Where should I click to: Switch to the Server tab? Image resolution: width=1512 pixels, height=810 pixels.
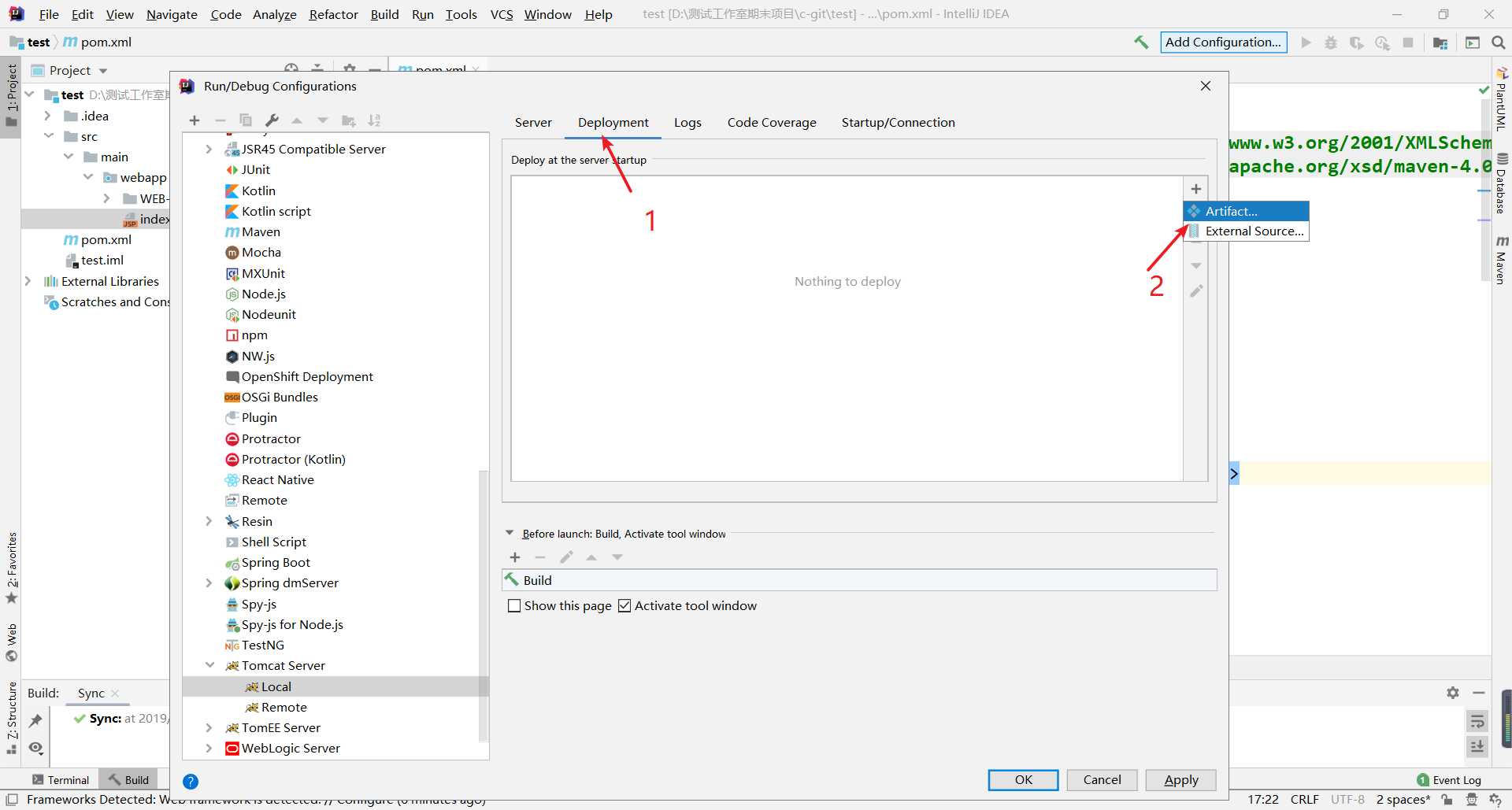click(533, 123)
